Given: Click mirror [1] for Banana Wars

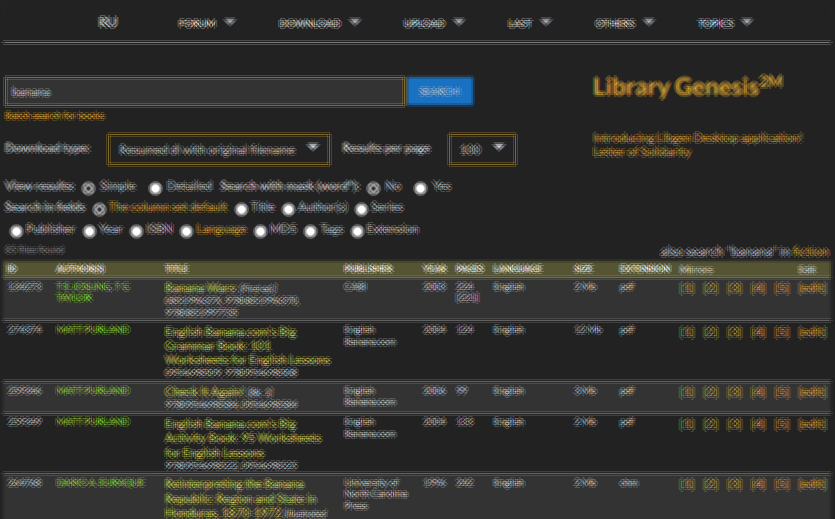Looking at the screenshot, I should tap(686, 289).
